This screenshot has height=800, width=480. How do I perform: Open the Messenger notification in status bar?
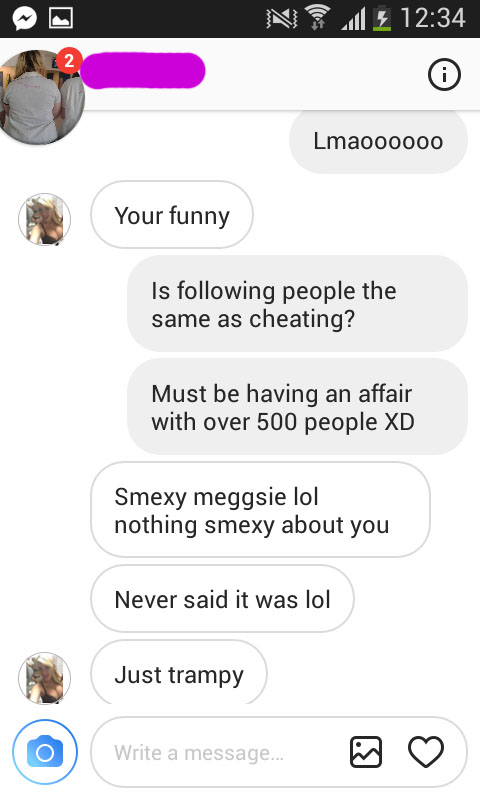point(24,19)
